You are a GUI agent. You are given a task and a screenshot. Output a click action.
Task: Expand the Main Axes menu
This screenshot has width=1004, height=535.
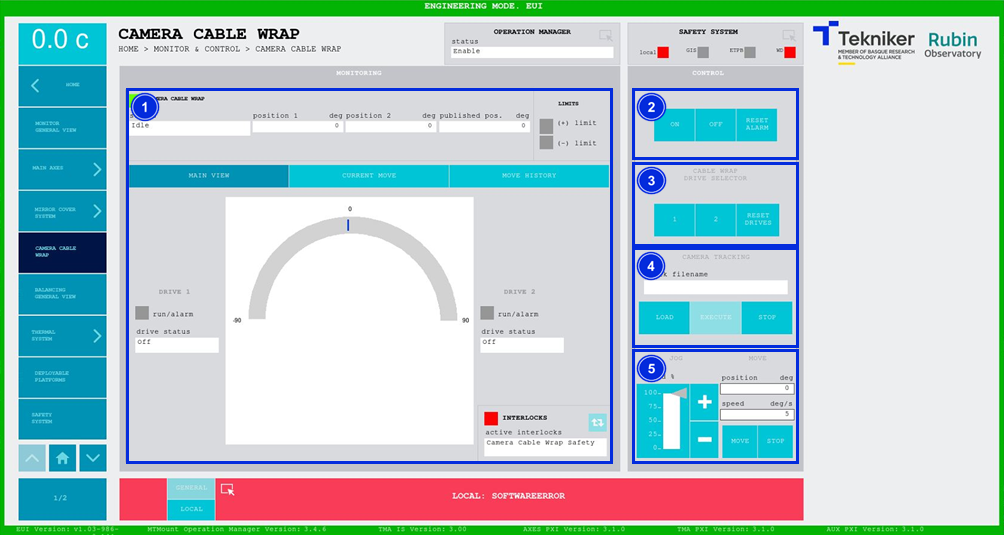click(x=62, y=169)
